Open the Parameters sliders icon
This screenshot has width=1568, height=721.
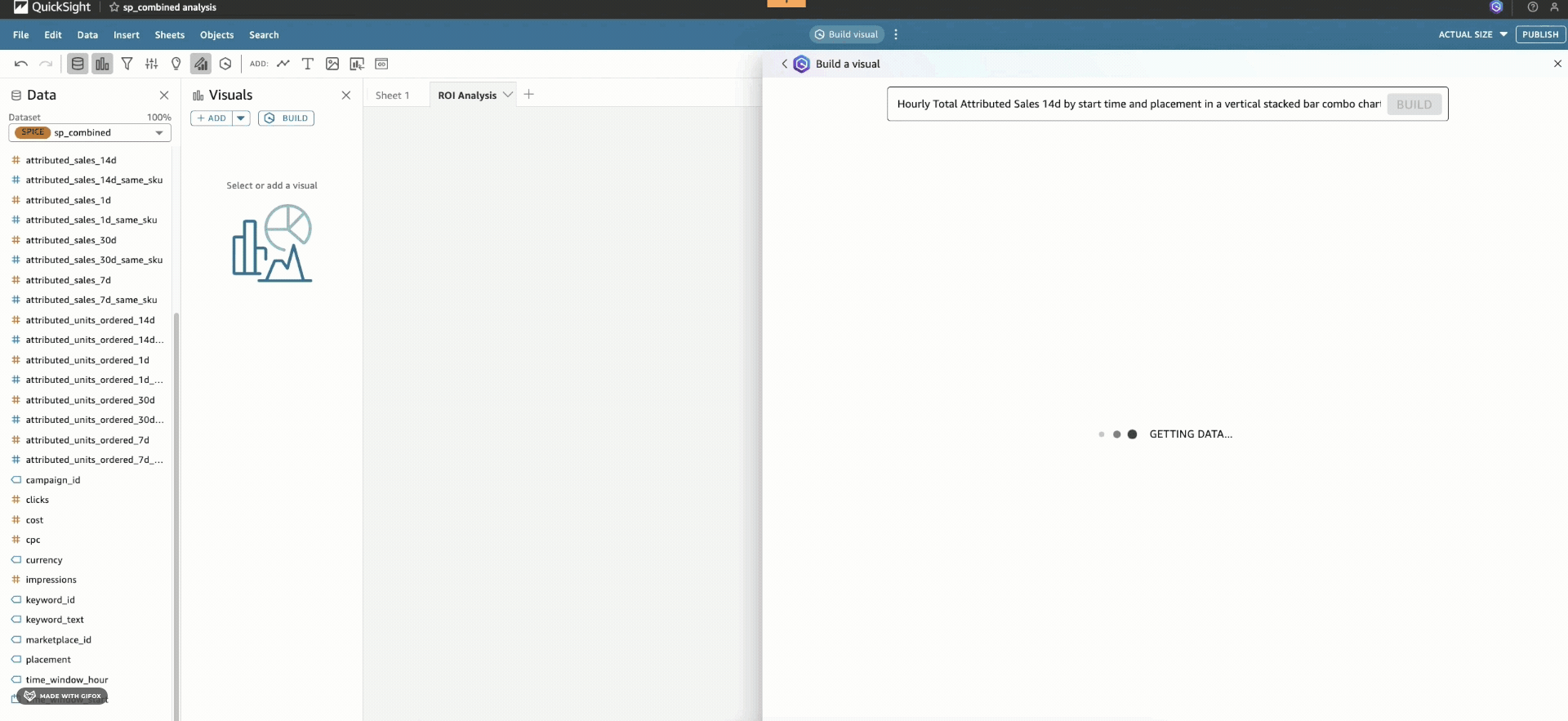pos(152,64)
